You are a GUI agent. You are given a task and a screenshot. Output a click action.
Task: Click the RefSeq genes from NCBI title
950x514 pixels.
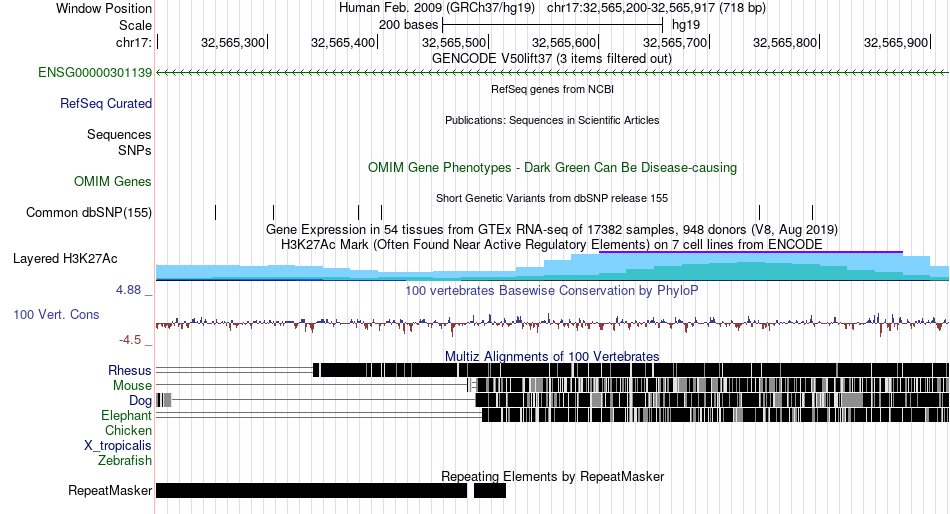pos(552,89)
